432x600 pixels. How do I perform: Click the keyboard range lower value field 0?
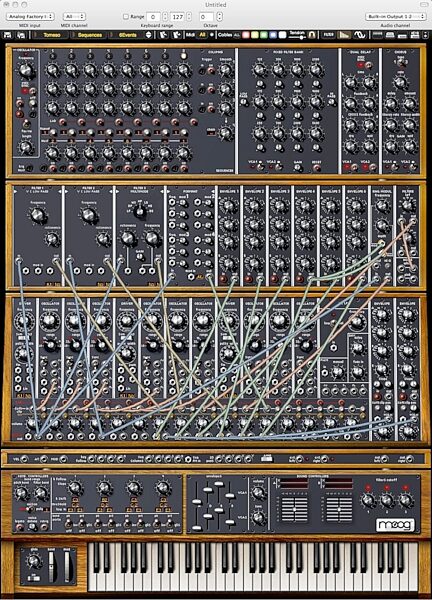[153, 17]
